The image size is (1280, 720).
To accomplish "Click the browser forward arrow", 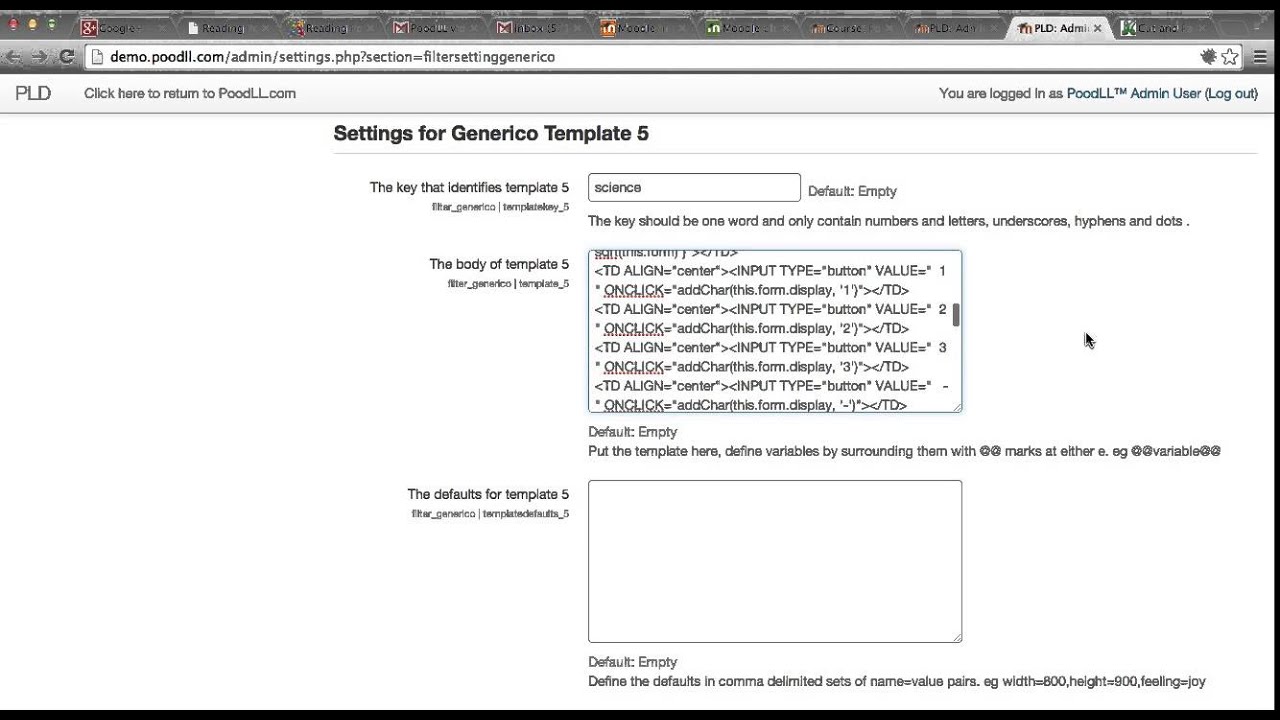I will click(x=39, y=57).
